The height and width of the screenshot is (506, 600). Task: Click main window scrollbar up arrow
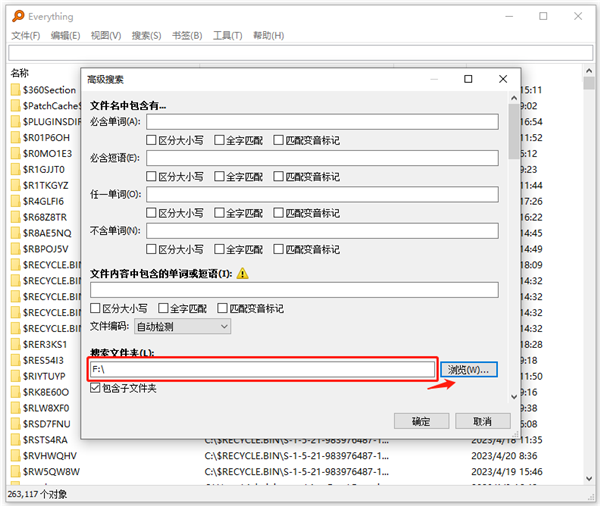point(589,71)
